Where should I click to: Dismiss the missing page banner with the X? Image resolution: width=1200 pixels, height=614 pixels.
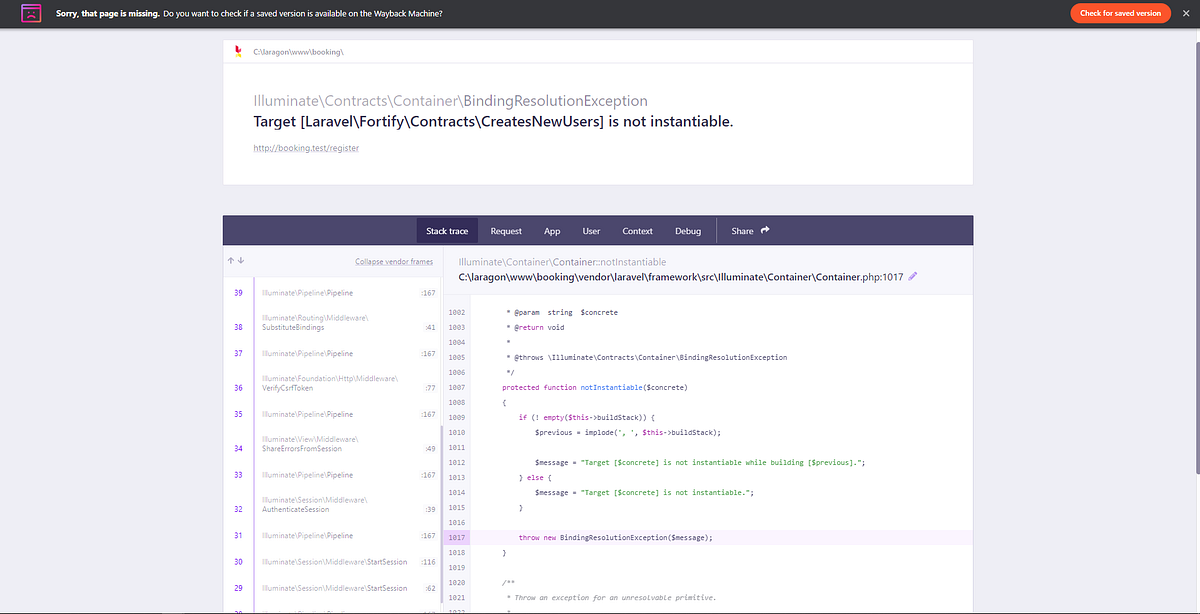click(1185, 14)
